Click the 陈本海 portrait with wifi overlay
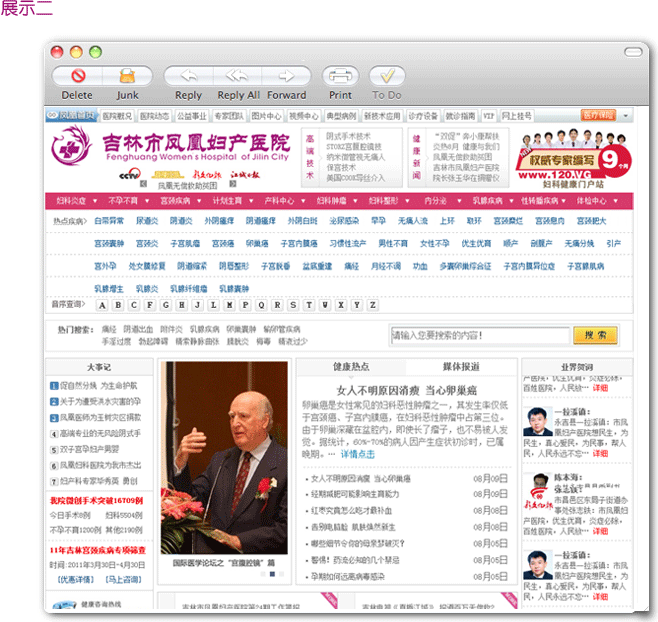 538,490
